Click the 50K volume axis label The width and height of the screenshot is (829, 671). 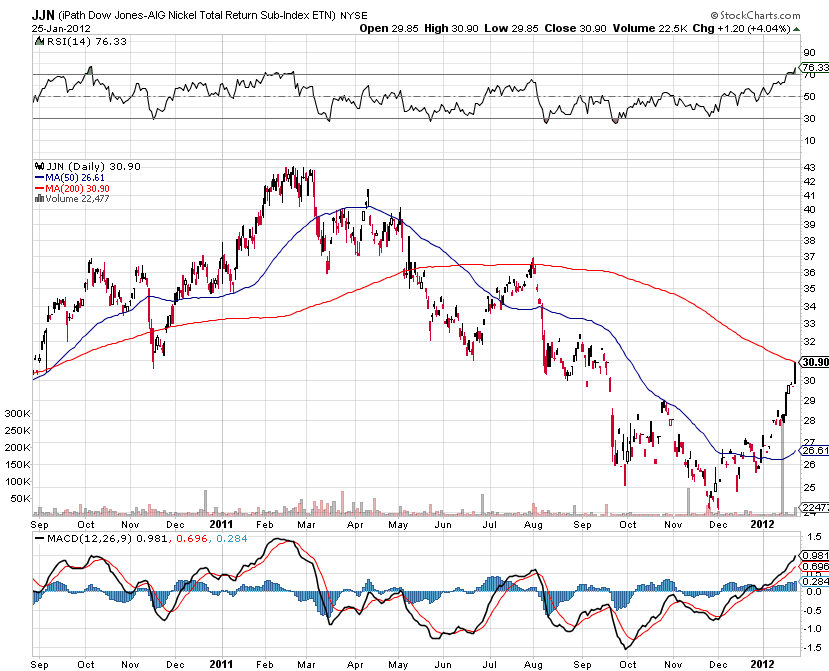pos(20,498)
